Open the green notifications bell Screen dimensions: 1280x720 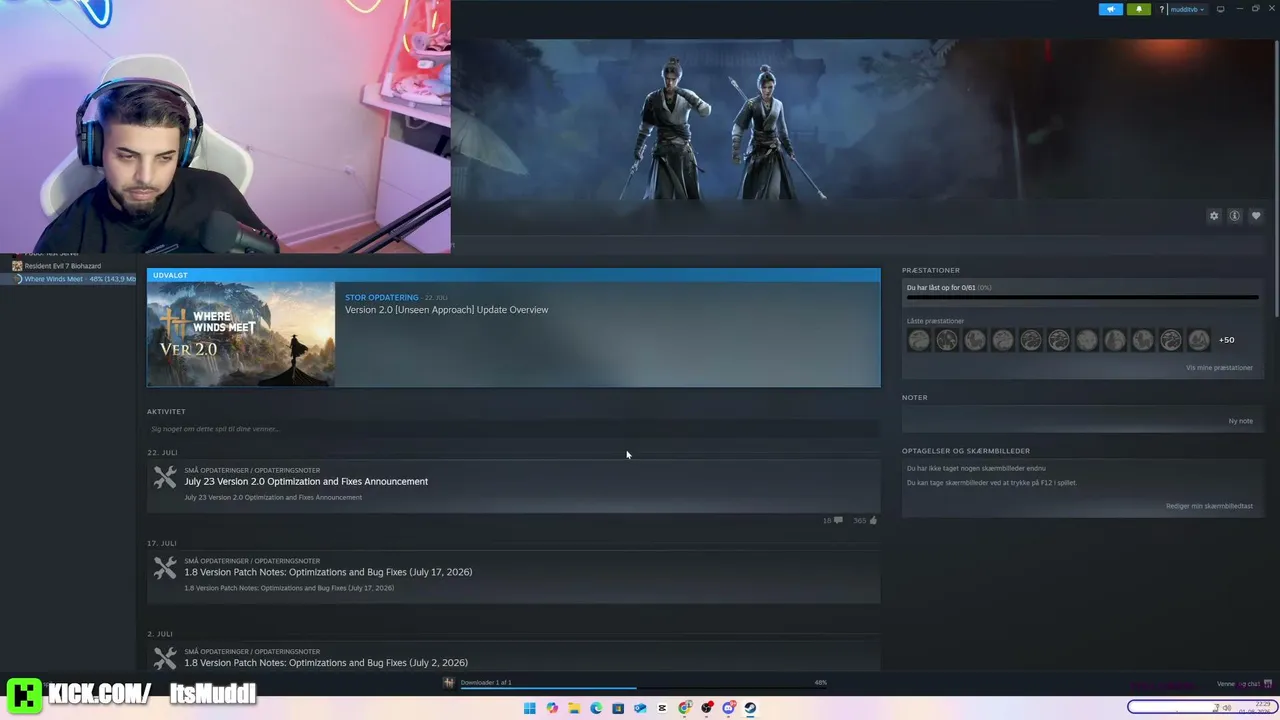[x=1138, y=9]
